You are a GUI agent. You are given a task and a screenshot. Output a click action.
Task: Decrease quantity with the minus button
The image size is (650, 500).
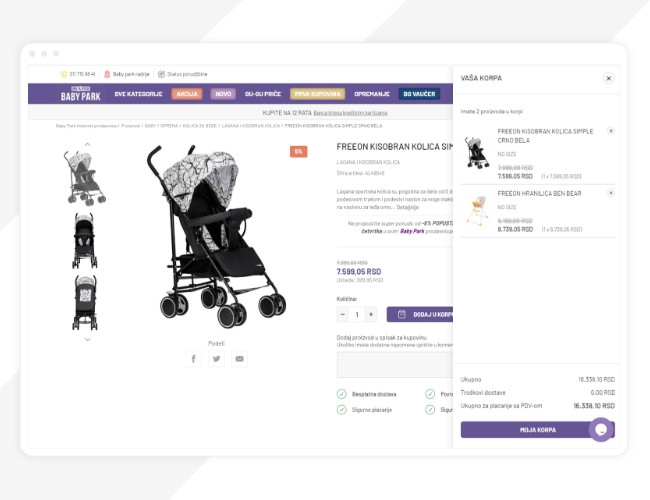coord(343,314)
